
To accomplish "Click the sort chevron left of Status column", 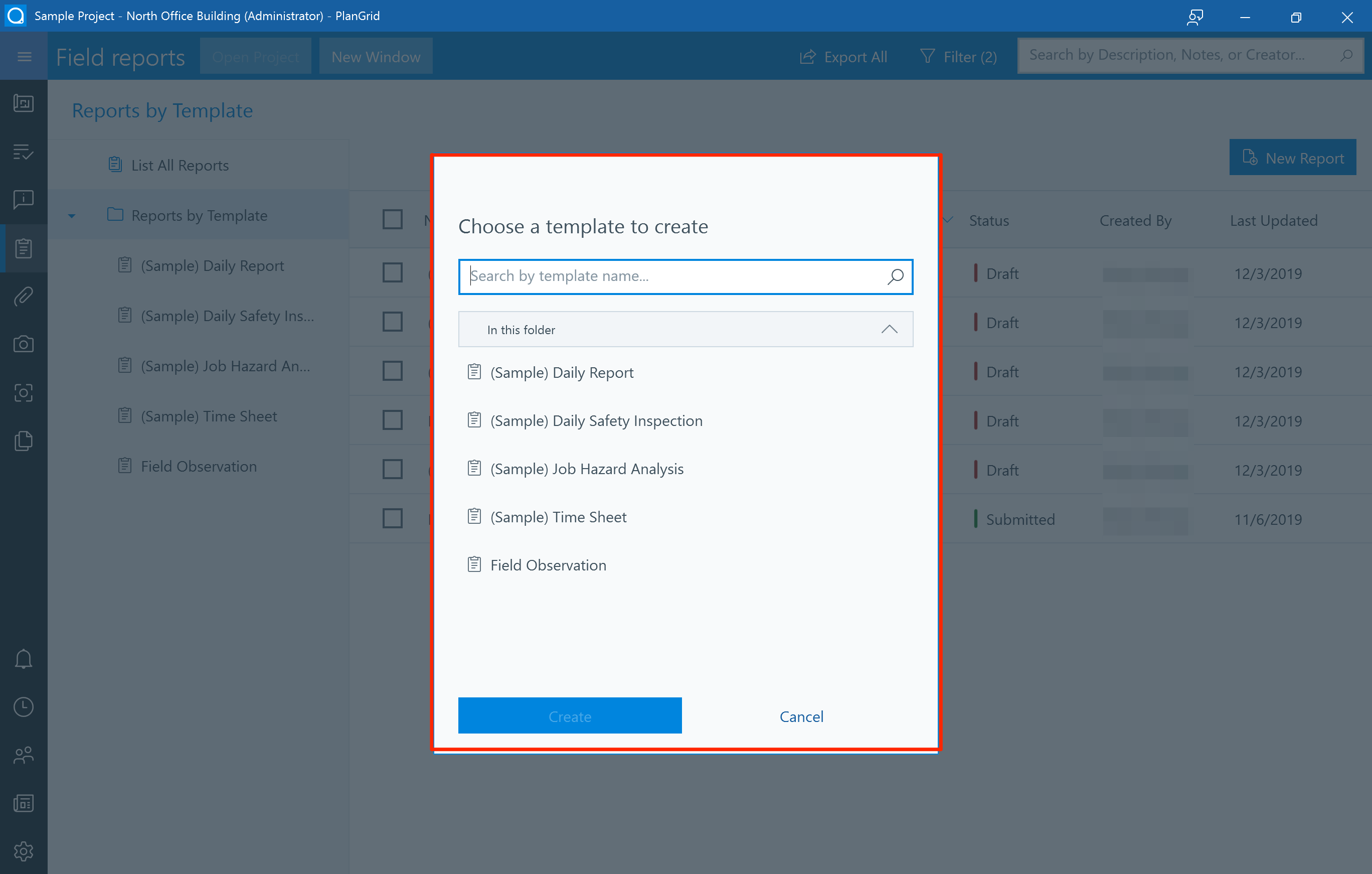I will coord(948,220).
